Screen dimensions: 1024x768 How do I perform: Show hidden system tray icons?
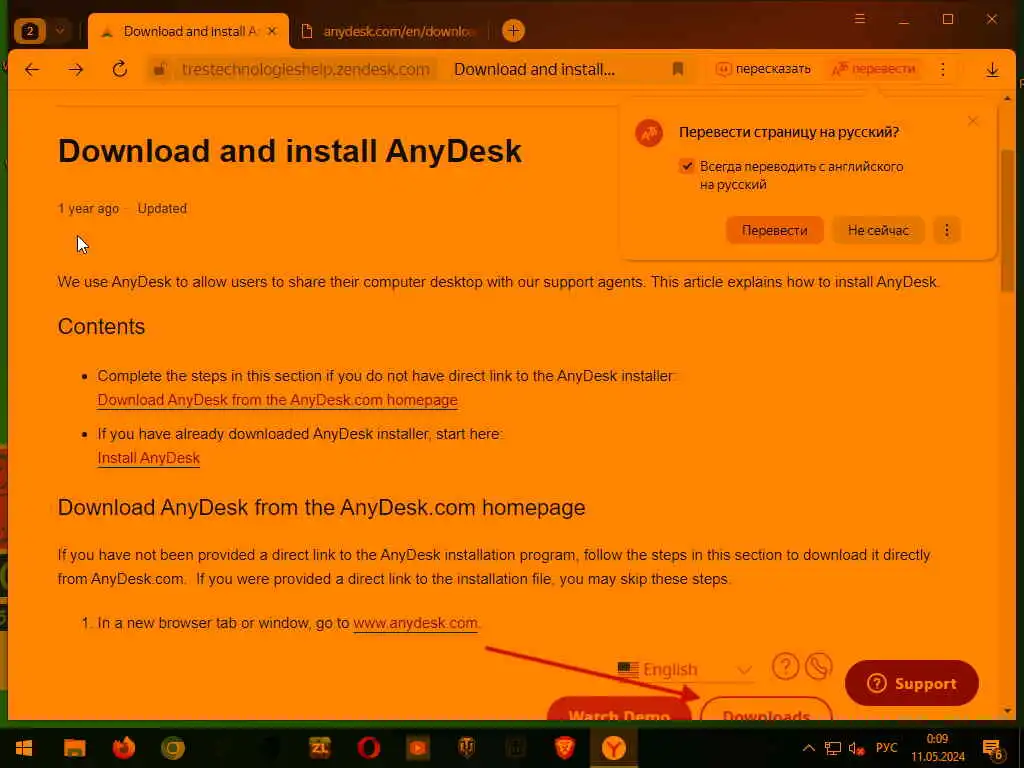pos(808,748)
